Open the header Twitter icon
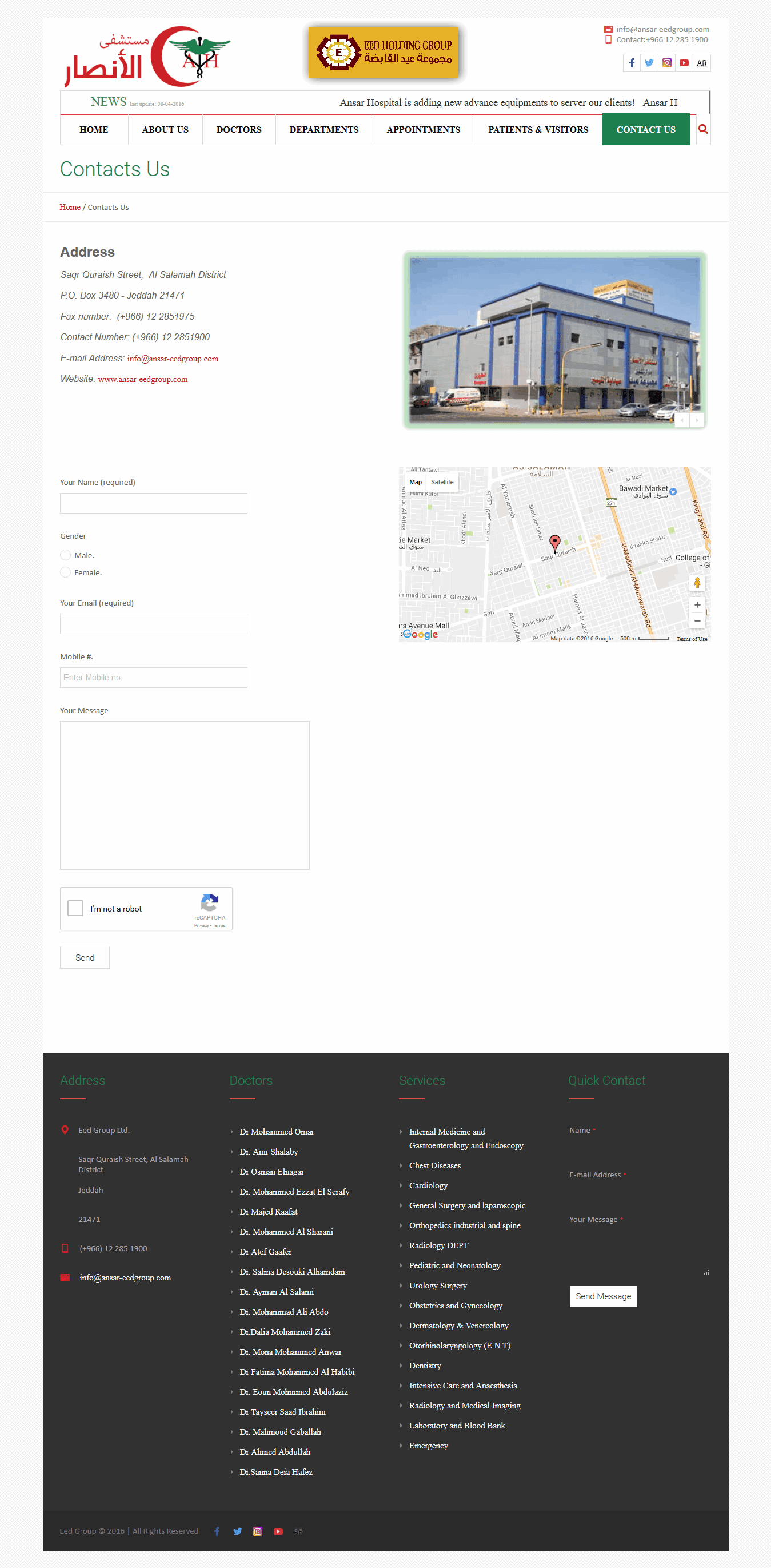771x1568 pixels. [x=649, y=63]
